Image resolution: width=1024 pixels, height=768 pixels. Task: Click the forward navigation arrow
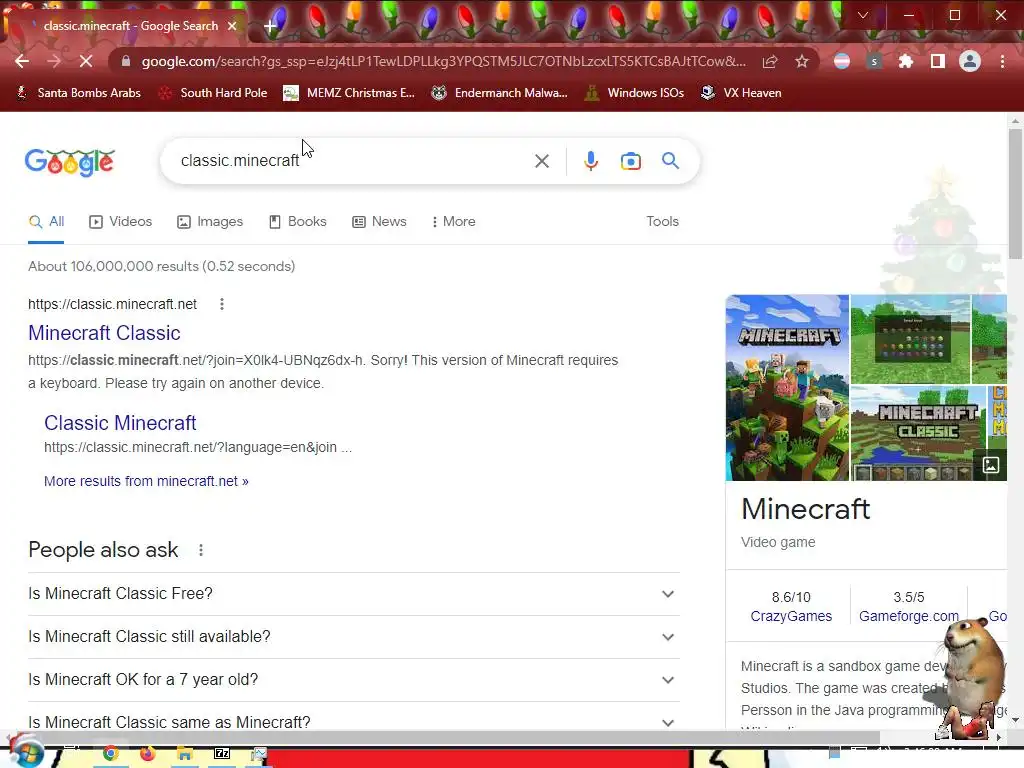54,61
